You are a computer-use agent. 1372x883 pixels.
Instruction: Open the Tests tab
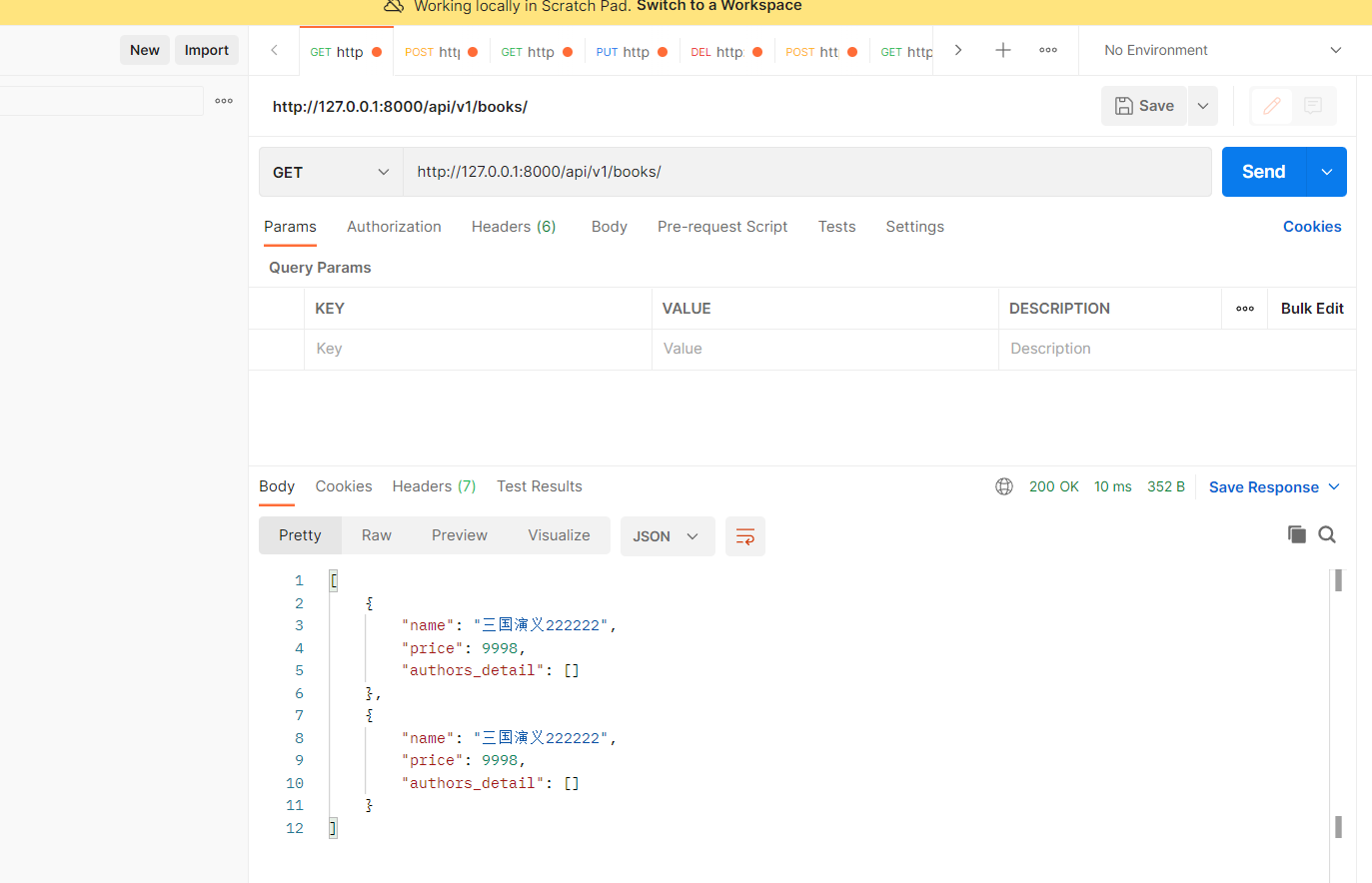(x=836, y=227)
